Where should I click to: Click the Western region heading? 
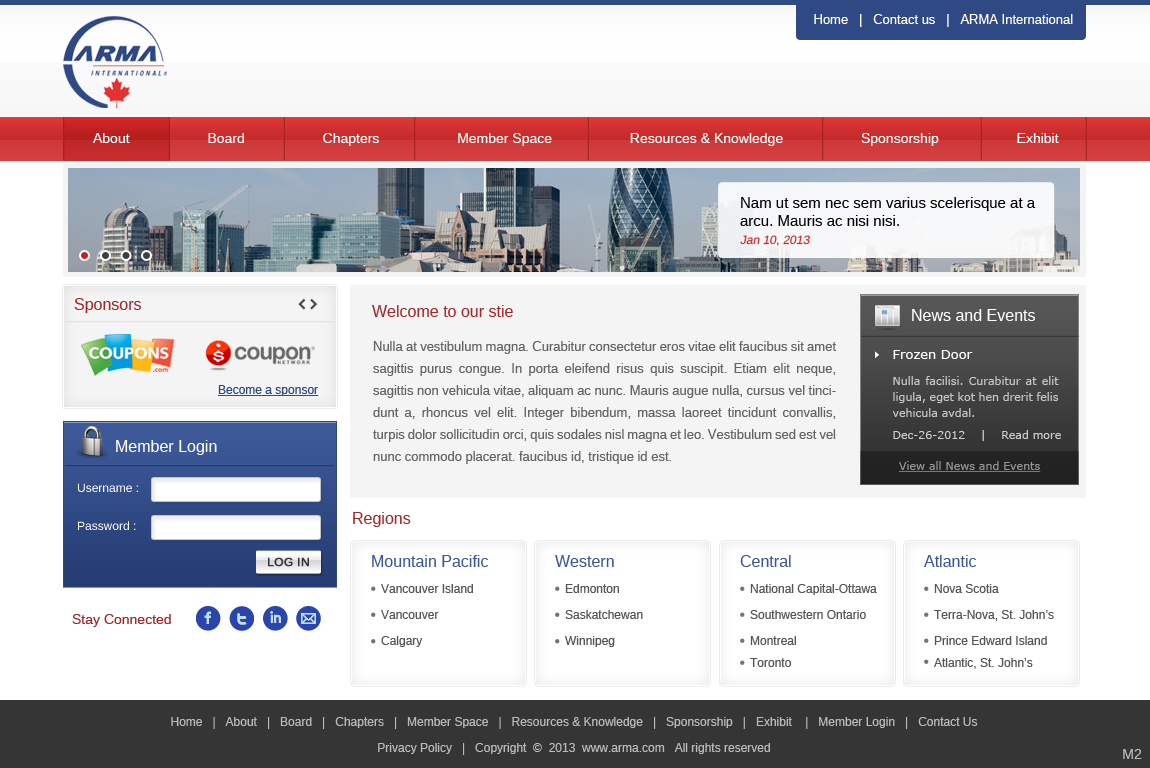point(585,561)
